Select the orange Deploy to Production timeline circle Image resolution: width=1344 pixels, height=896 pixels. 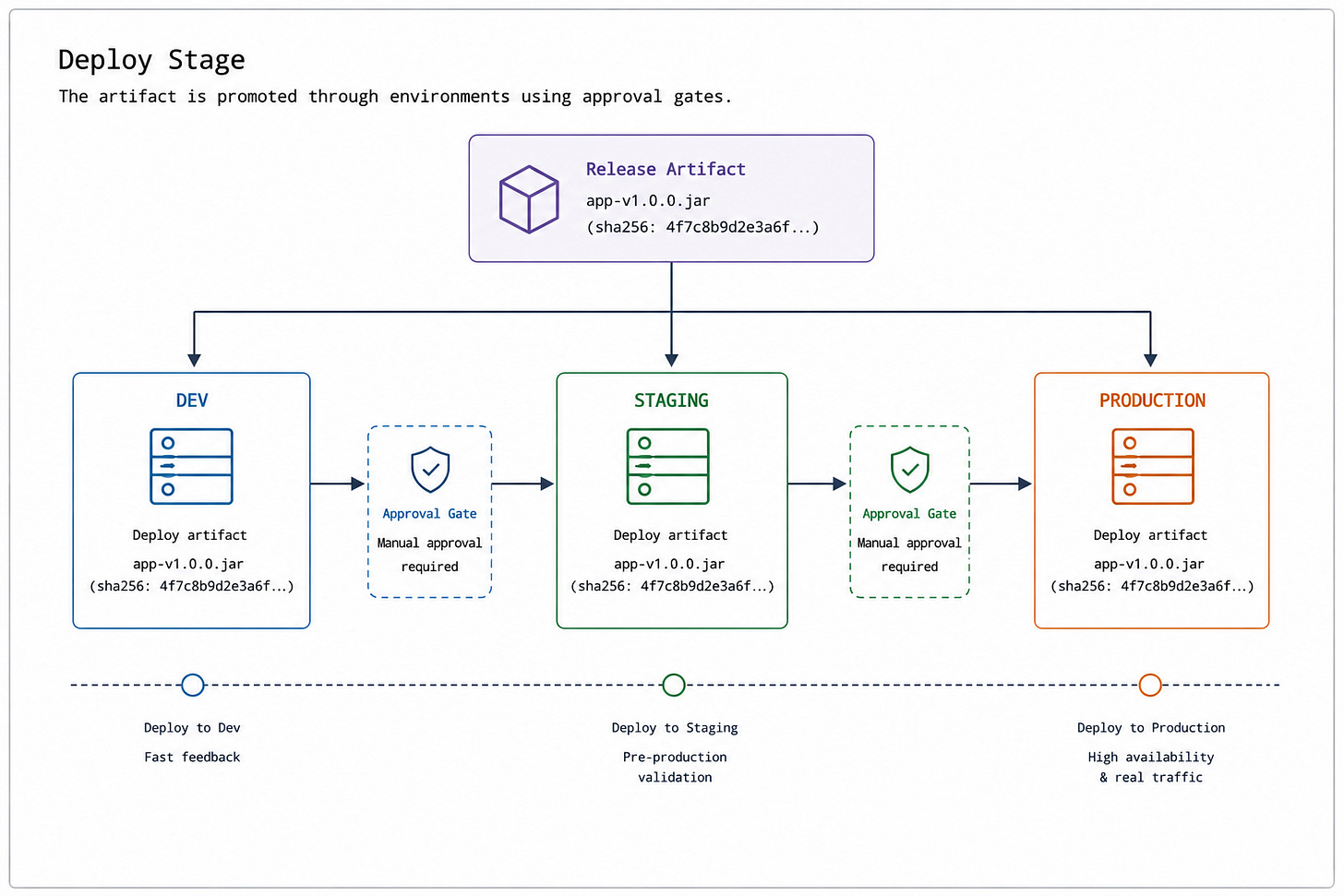point(1150,685)
